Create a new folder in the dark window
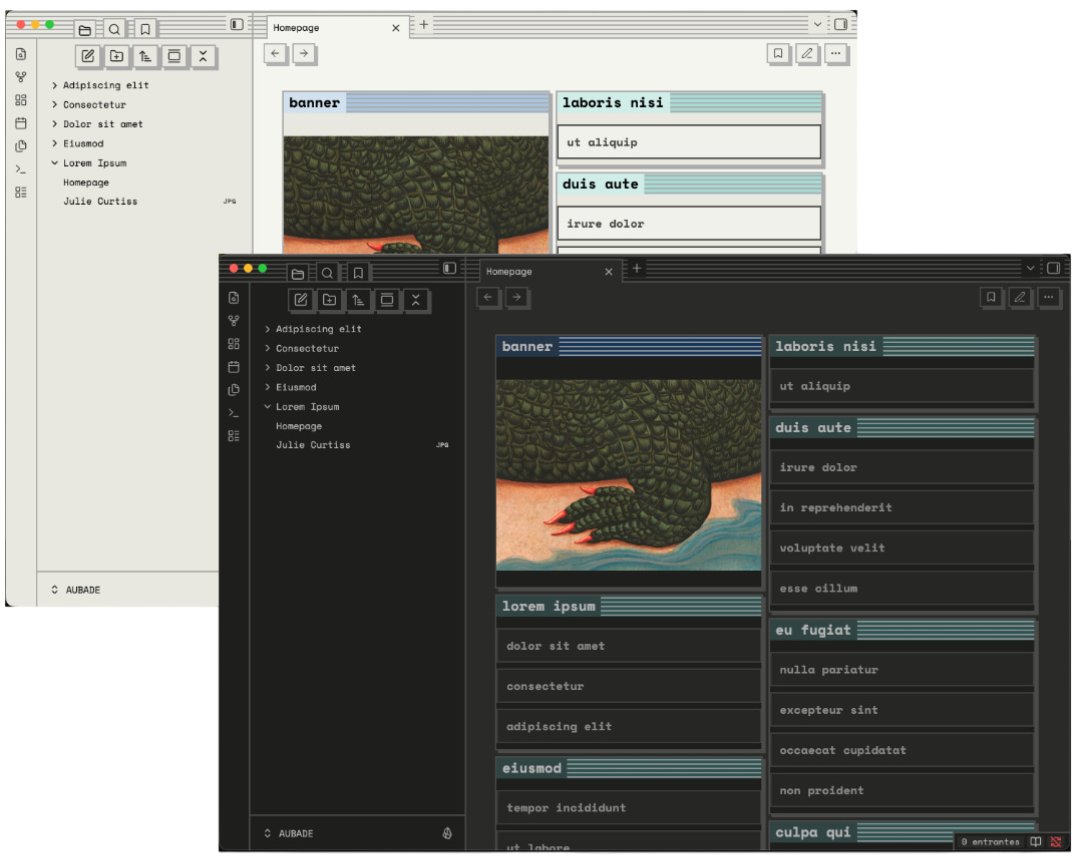 pos(330,300)
